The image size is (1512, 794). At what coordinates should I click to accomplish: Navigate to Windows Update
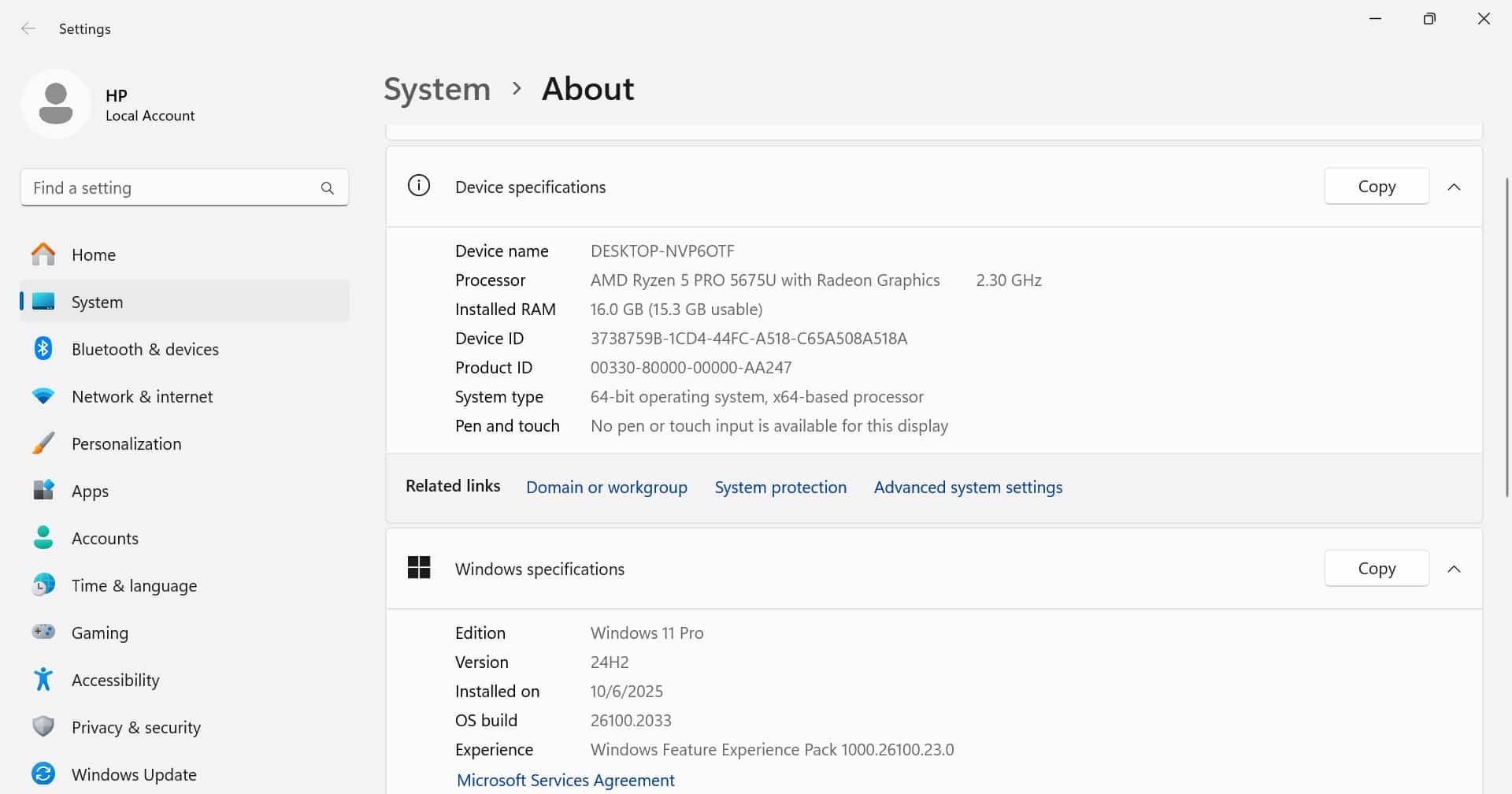[184, 774]
